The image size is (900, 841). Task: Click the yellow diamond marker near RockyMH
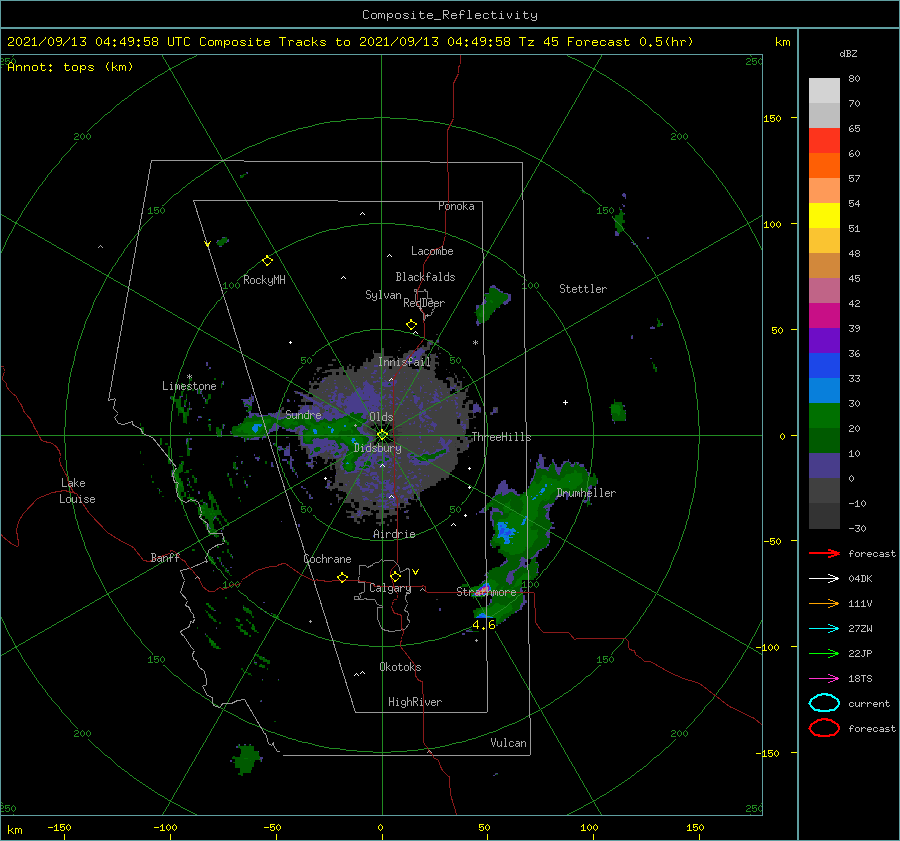(267, 261)
